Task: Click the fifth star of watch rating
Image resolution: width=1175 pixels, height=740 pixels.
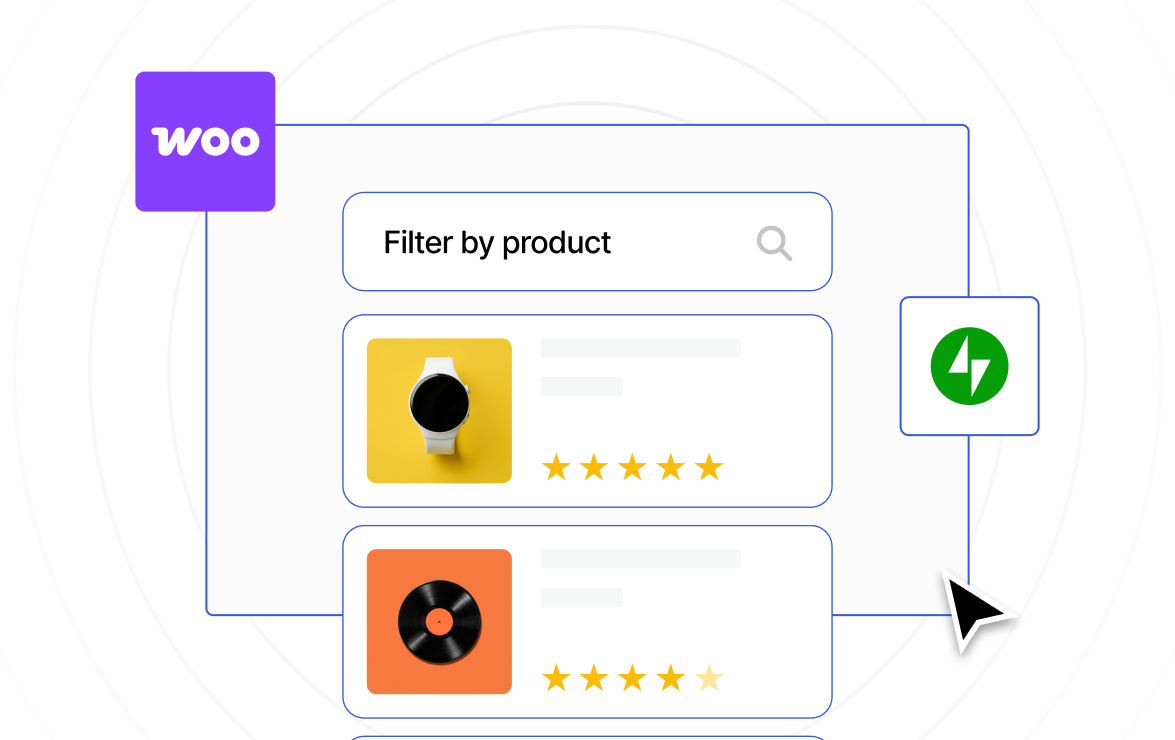Action: point(709,467)
